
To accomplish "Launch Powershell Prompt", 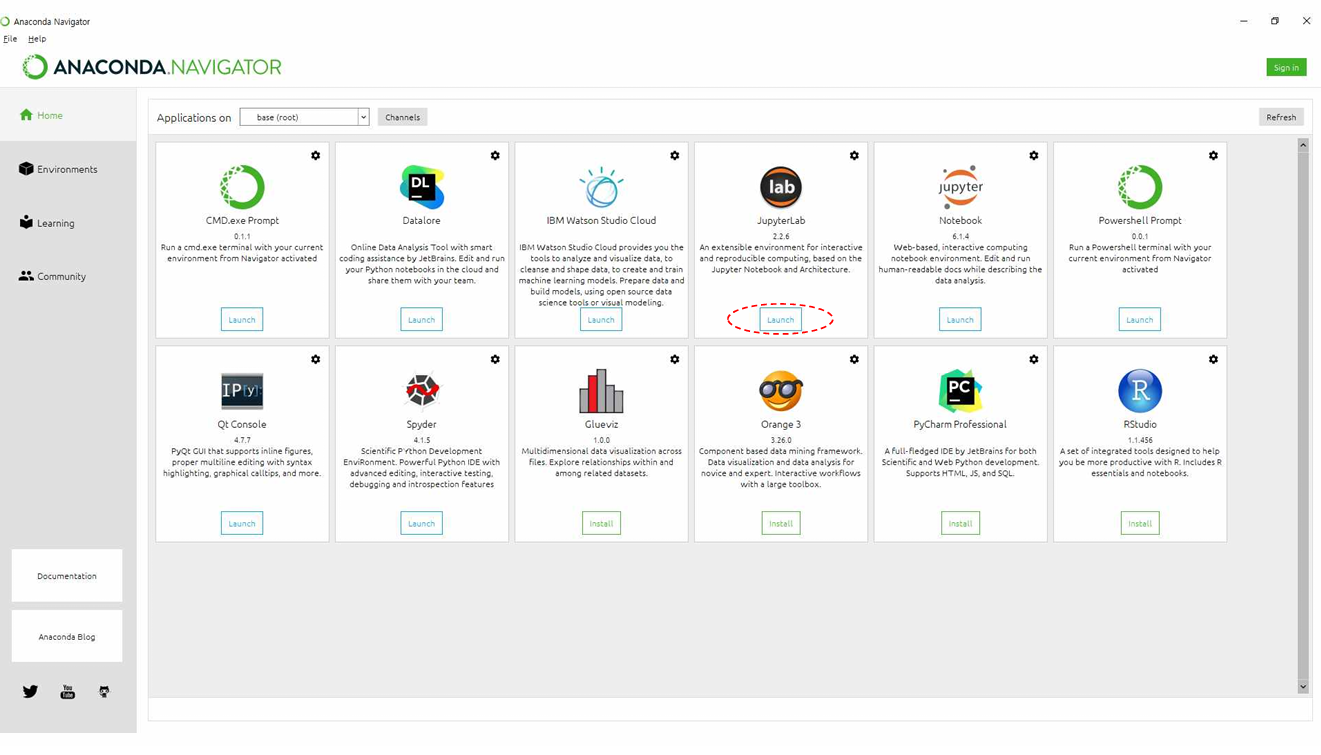I will pyautogui.click(x=1140, y=320).
